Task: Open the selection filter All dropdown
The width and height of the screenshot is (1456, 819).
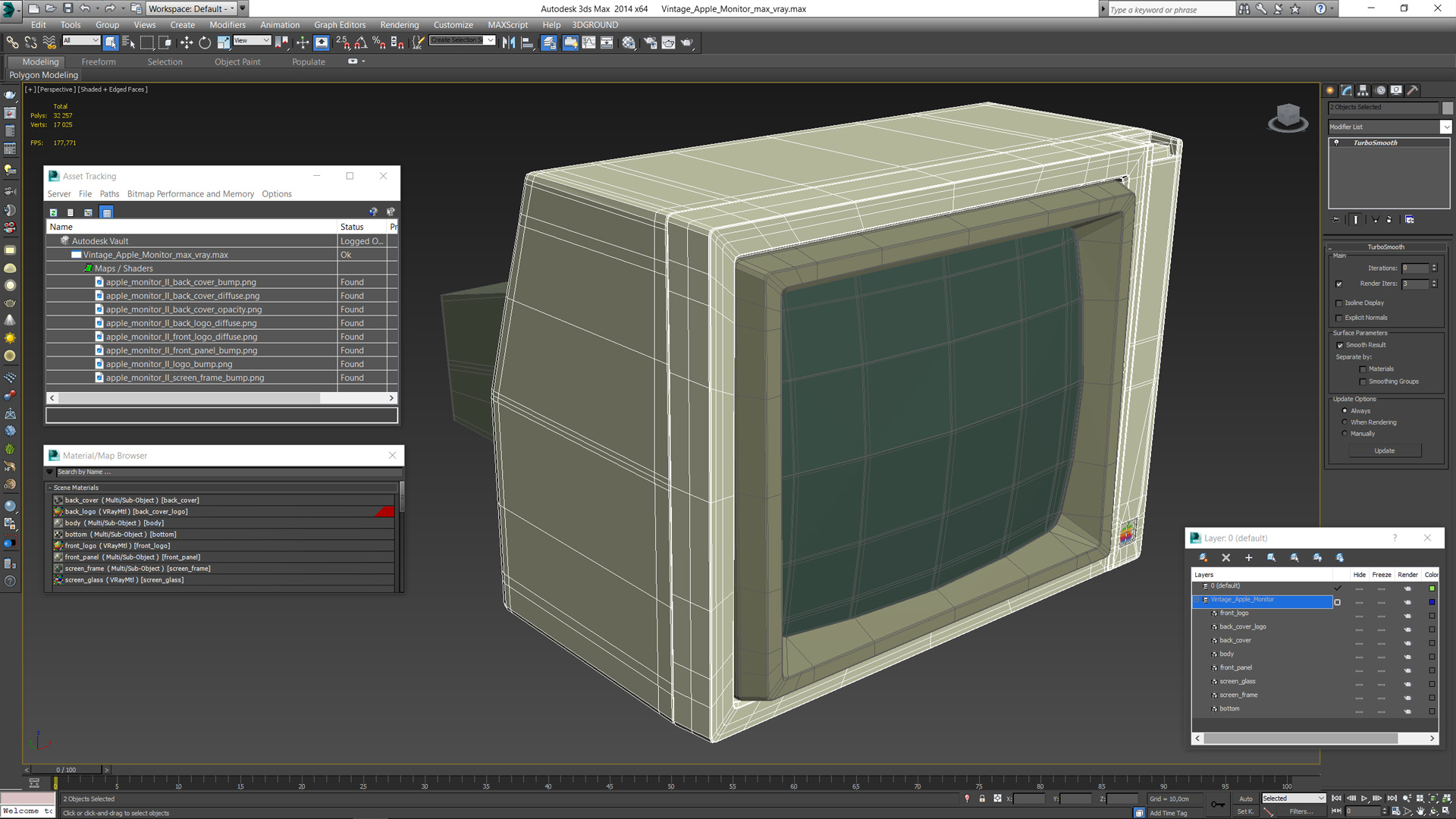Action: 80,41
